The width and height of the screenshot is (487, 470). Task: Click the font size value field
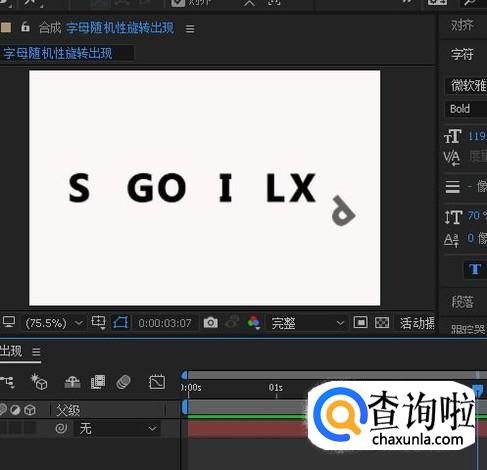click(x=477, y=136)
